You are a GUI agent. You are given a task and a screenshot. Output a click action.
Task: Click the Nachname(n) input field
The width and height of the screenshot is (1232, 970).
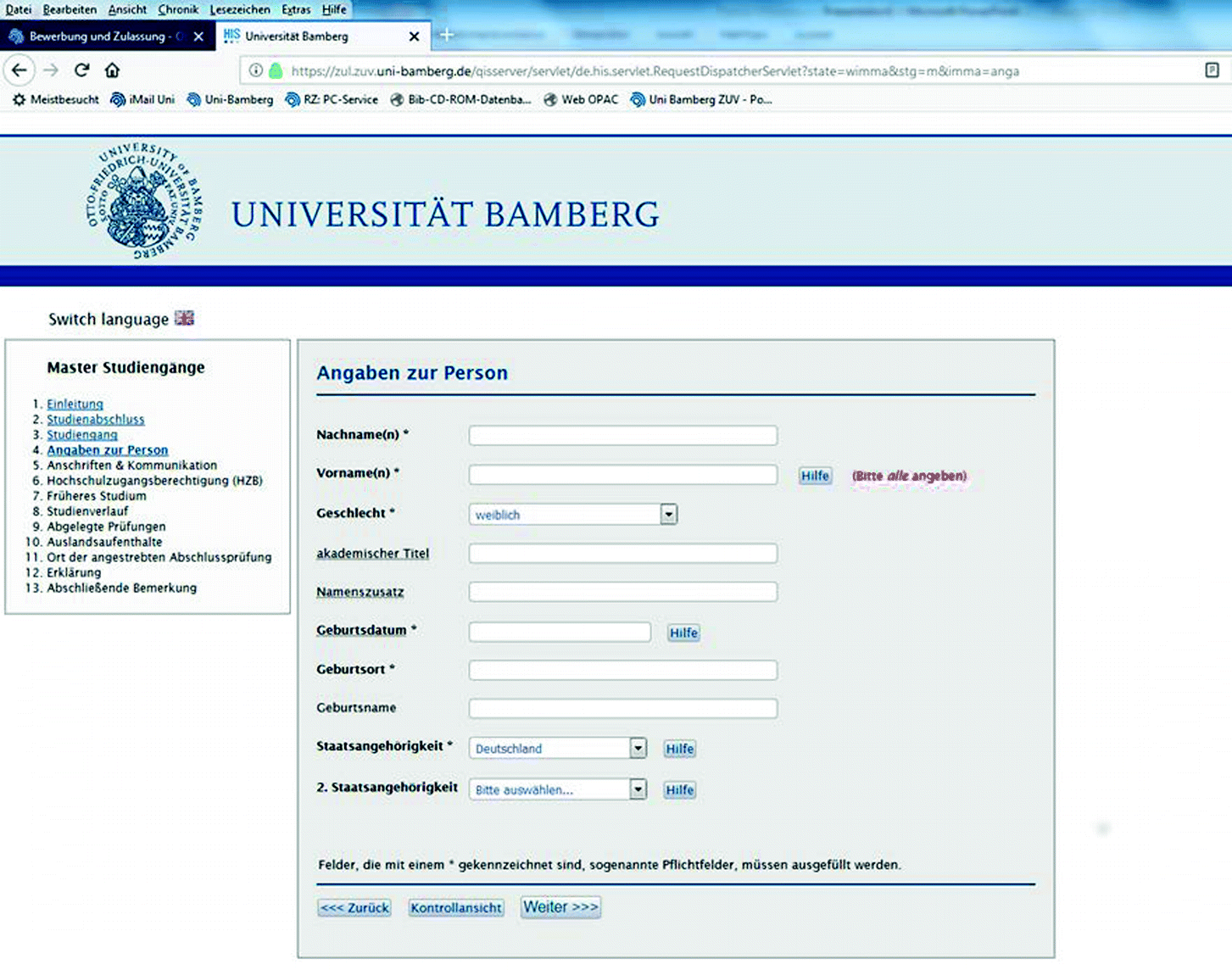[x=623, y=436]
